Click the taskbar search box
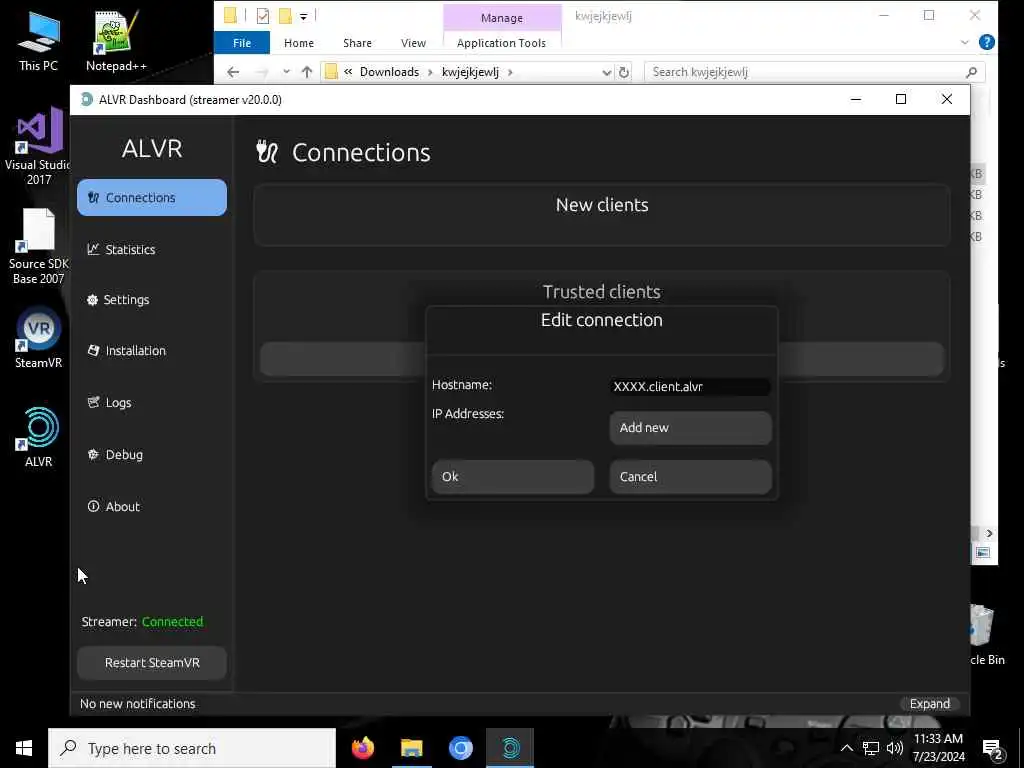This screenshot has height=768, width=1024. pyautogui.click(x=191, y=748)
